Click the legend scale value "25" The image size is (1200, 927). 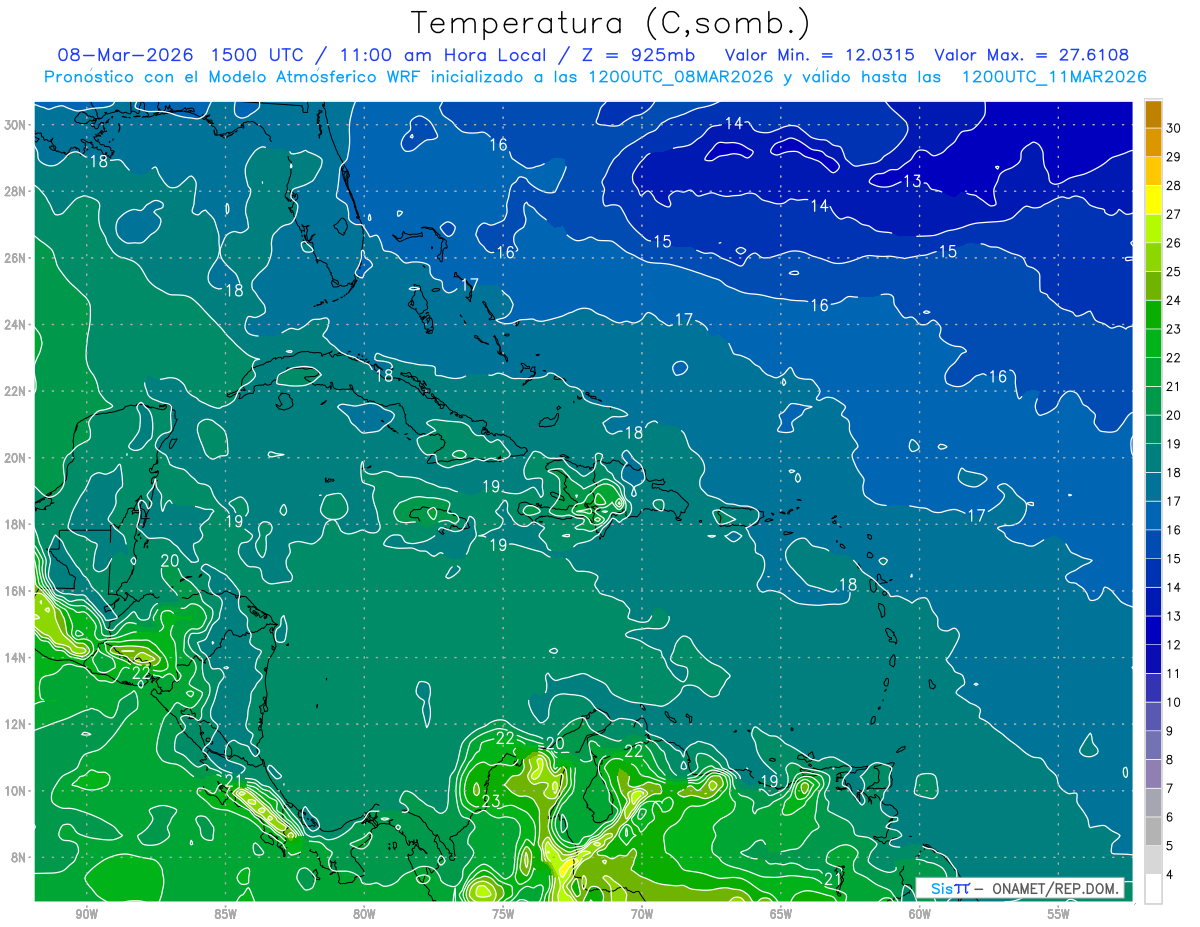(x=1174, y=272)
